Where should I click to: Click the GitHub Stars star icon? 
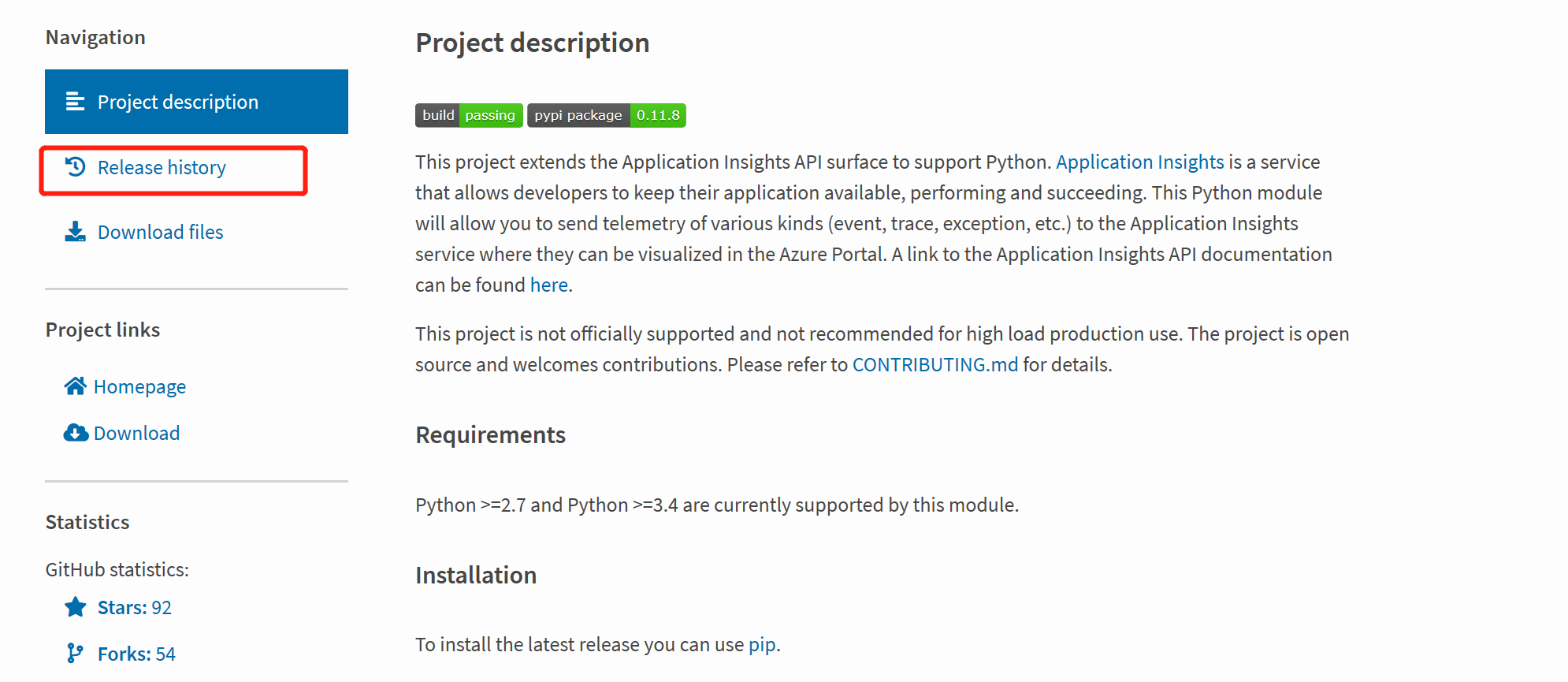click(76, 607)
